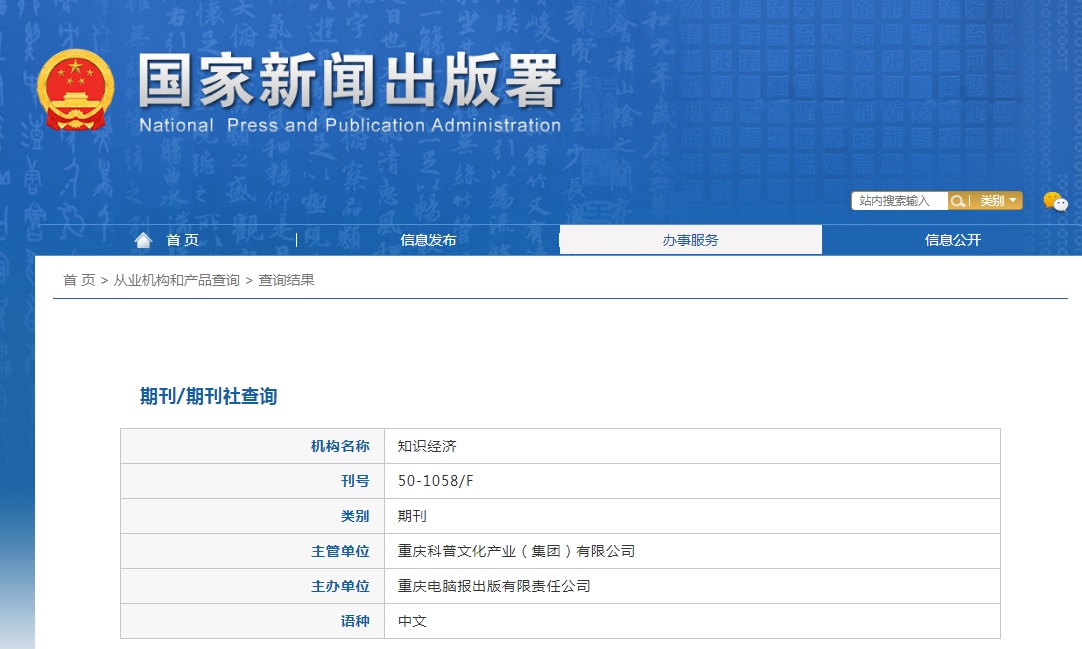Select the 知识经济 institution name cell
This screenshot has height=649, width=1082.
pos(425,445)
